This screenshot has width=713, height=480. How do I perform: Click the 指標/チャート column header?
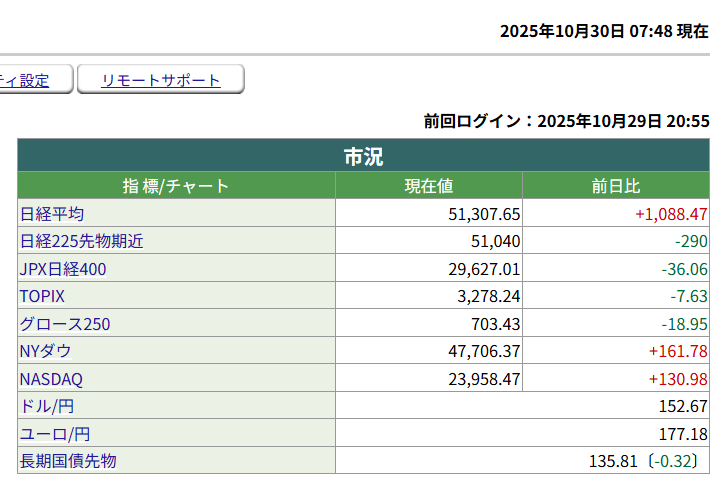click(176, 186)
